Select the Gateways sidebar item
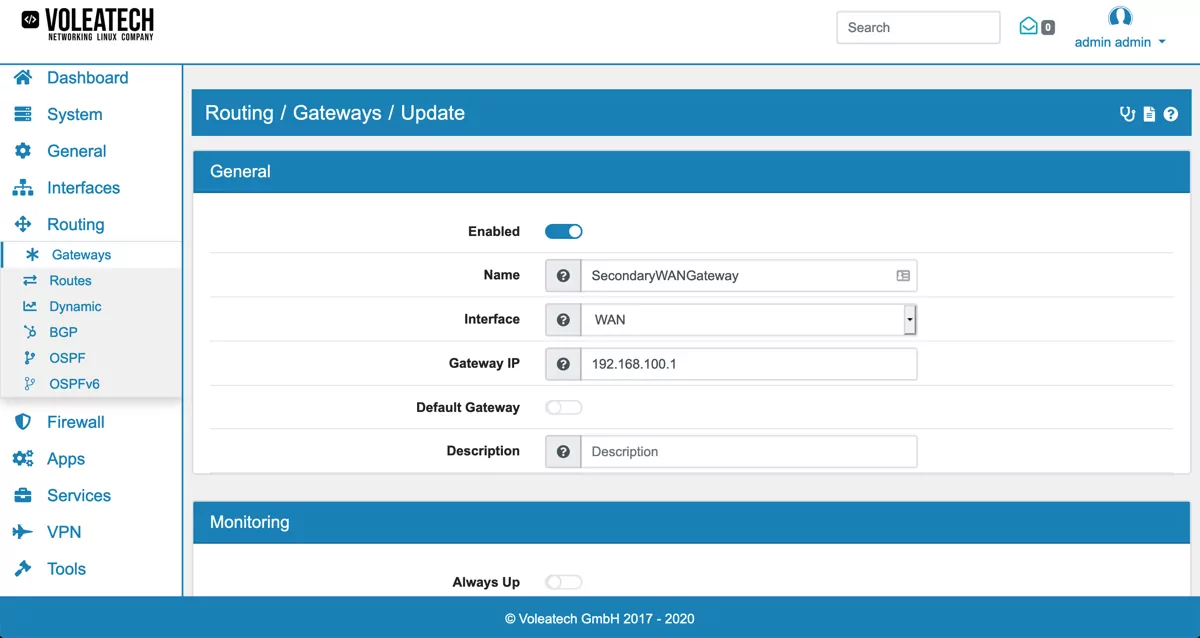Screen dimensions: 1200x638 point(81,254)
